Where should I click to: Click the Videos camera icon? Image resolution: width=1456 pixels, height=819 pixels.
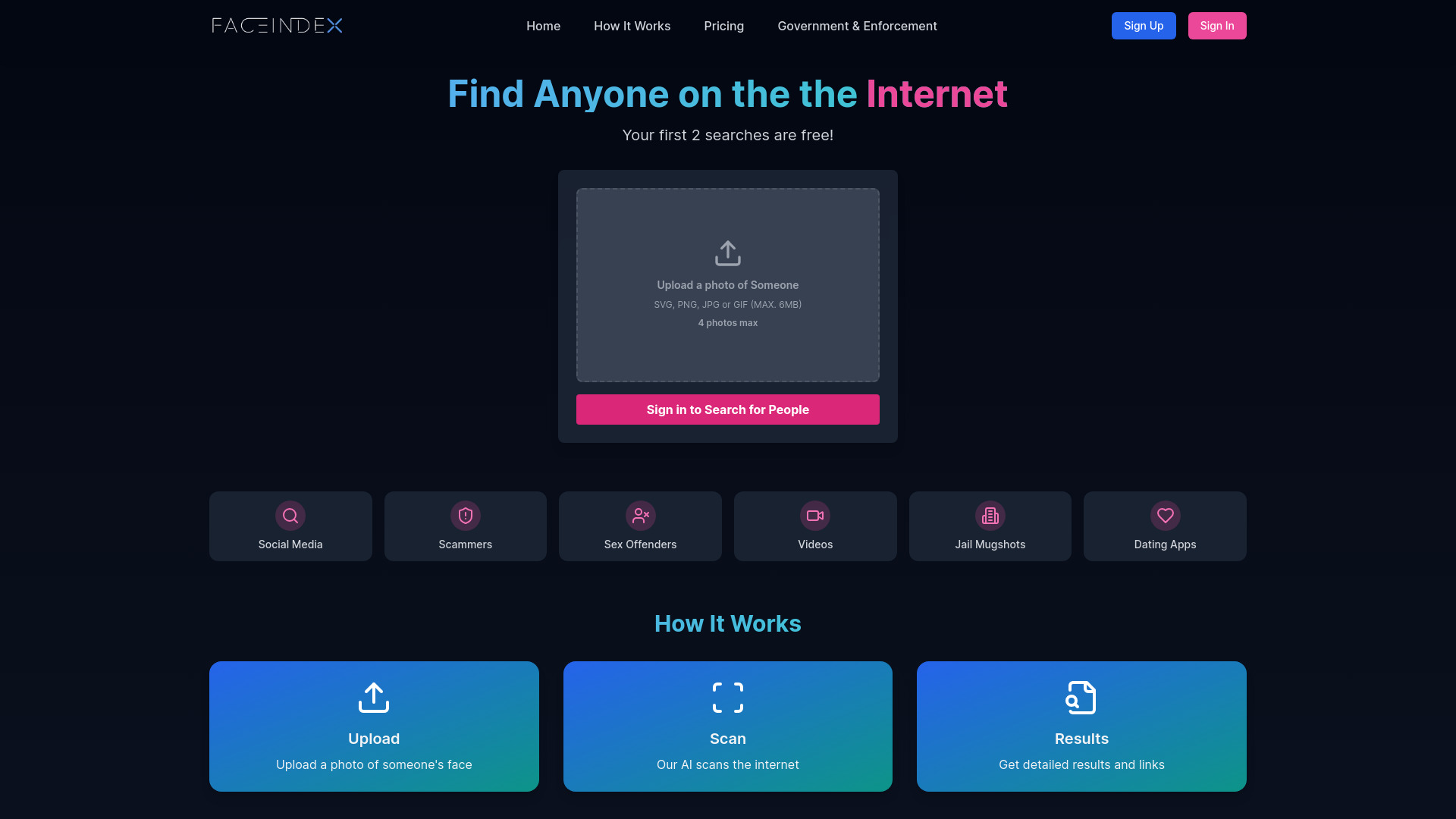coord(815,515)
